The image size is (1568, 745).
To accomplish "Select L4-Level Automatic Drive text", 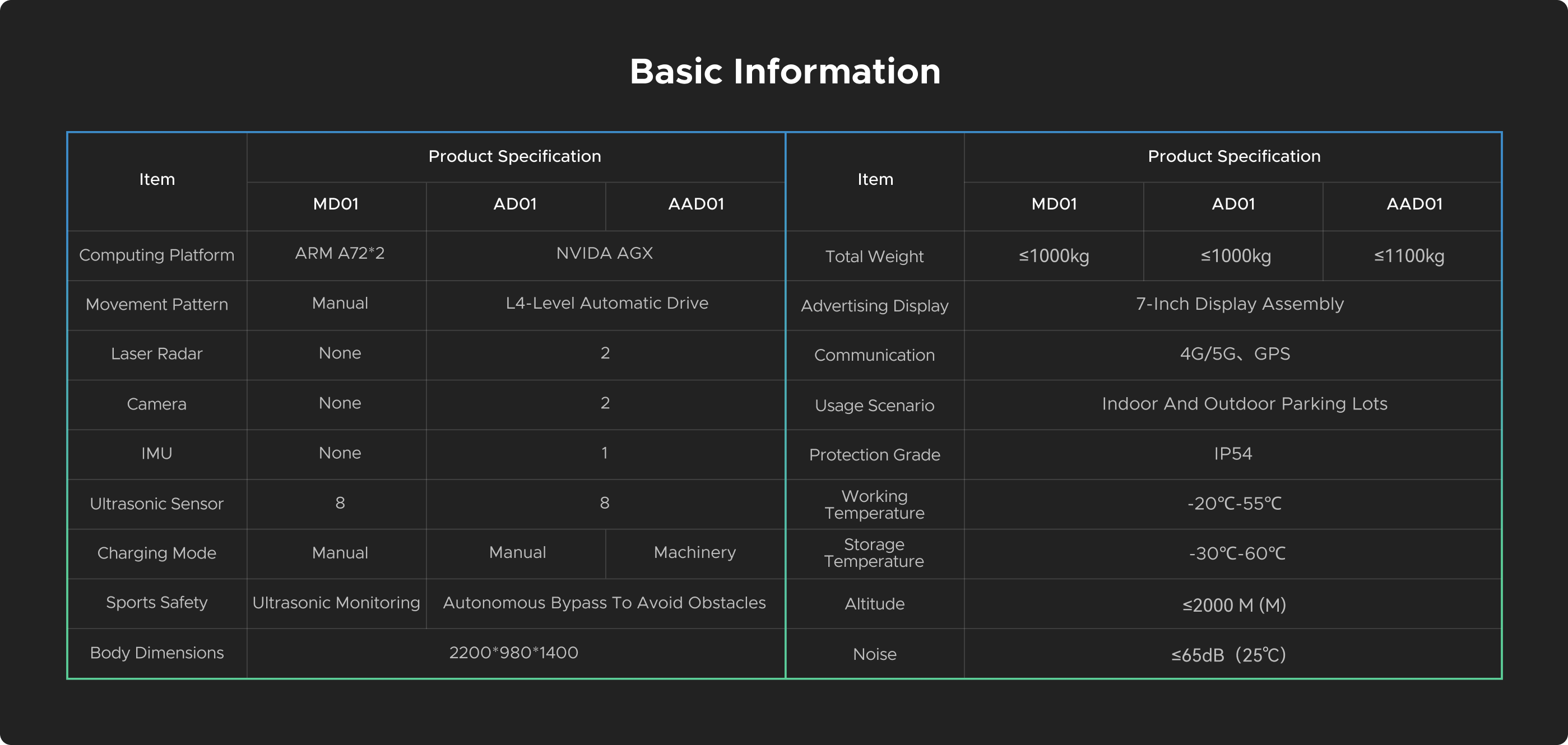I will (606, 303).
